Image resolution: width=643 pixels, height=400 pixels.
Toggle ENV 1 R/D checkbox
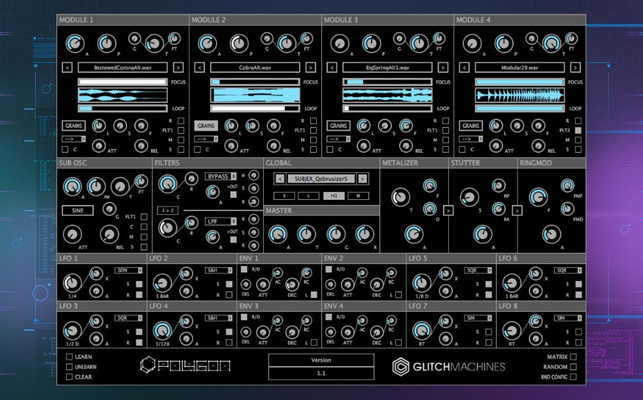click(x=244, y=270)
